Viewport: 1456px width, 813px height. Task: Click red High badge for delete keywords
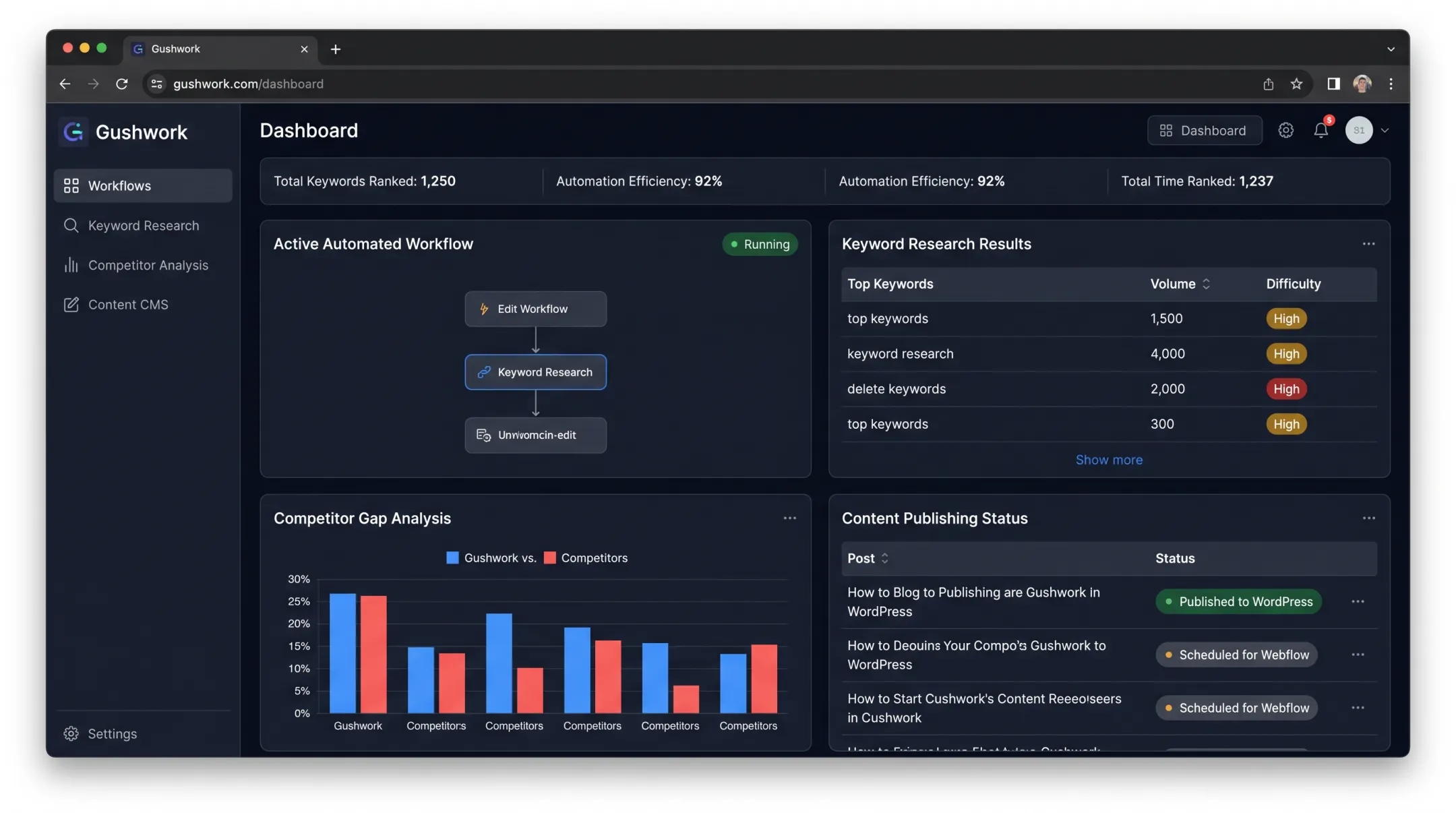1286,389
